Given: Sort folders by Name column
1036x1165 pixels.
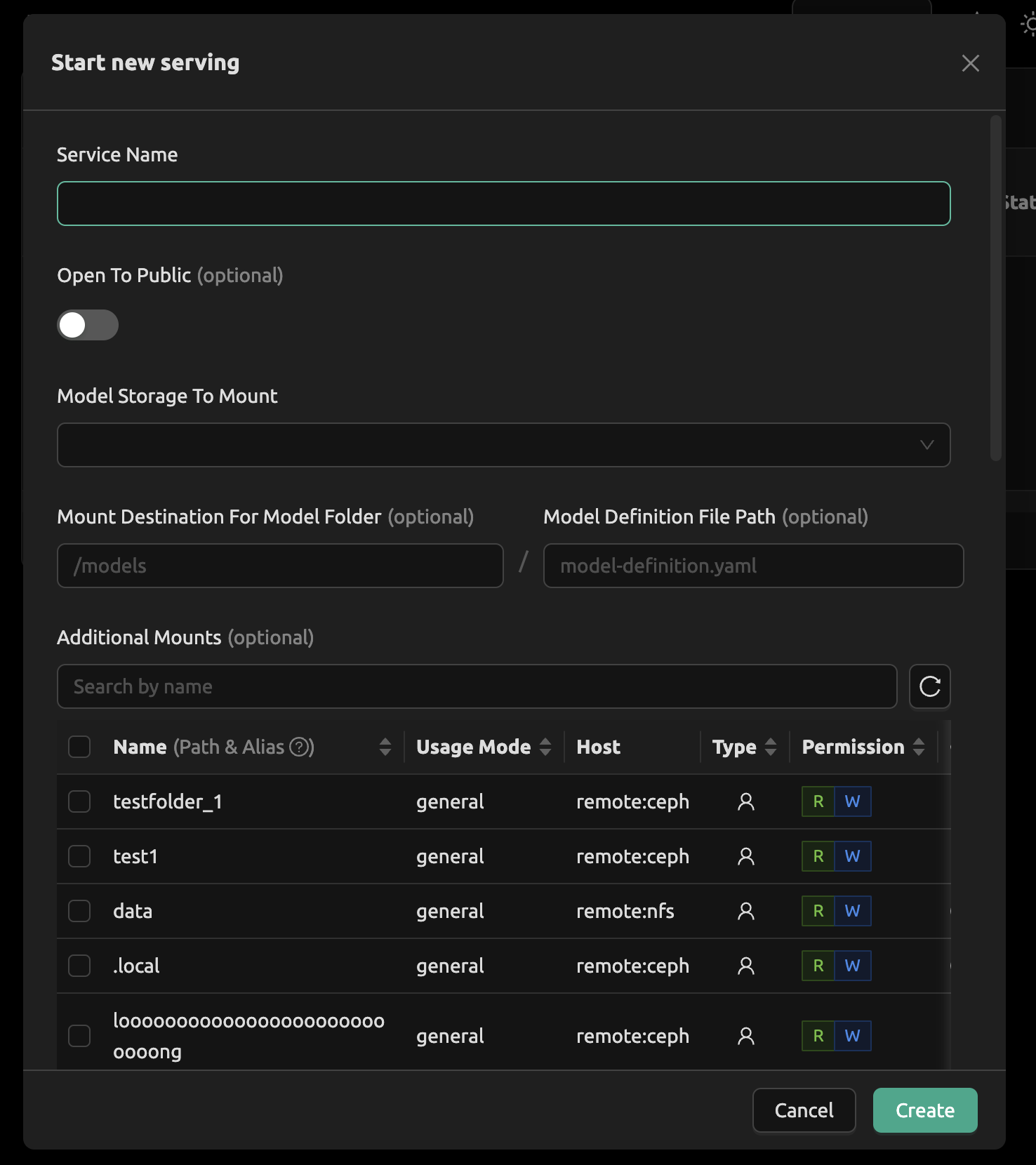Looking at the screenshot, I should tap(385, 747).
